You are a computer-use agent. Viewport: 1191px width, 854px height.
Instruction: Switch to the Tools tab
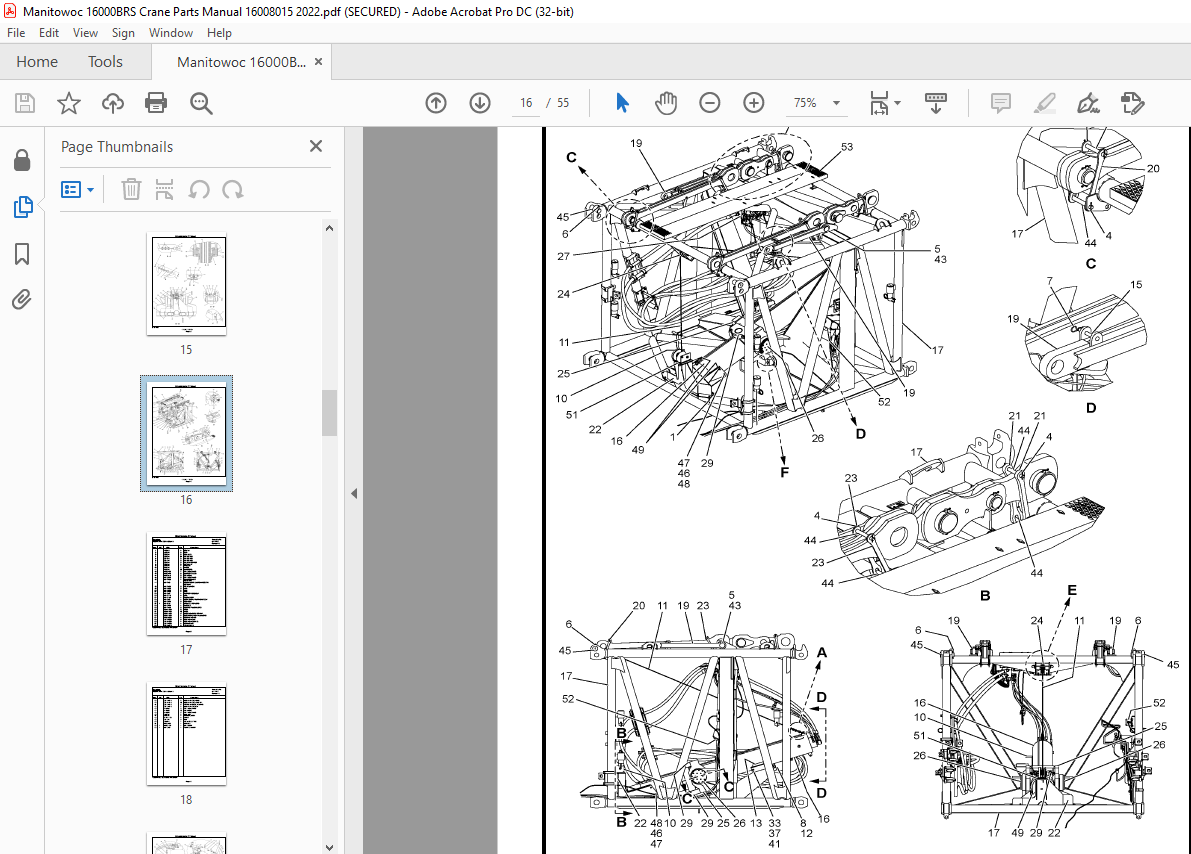click(105, 62)
